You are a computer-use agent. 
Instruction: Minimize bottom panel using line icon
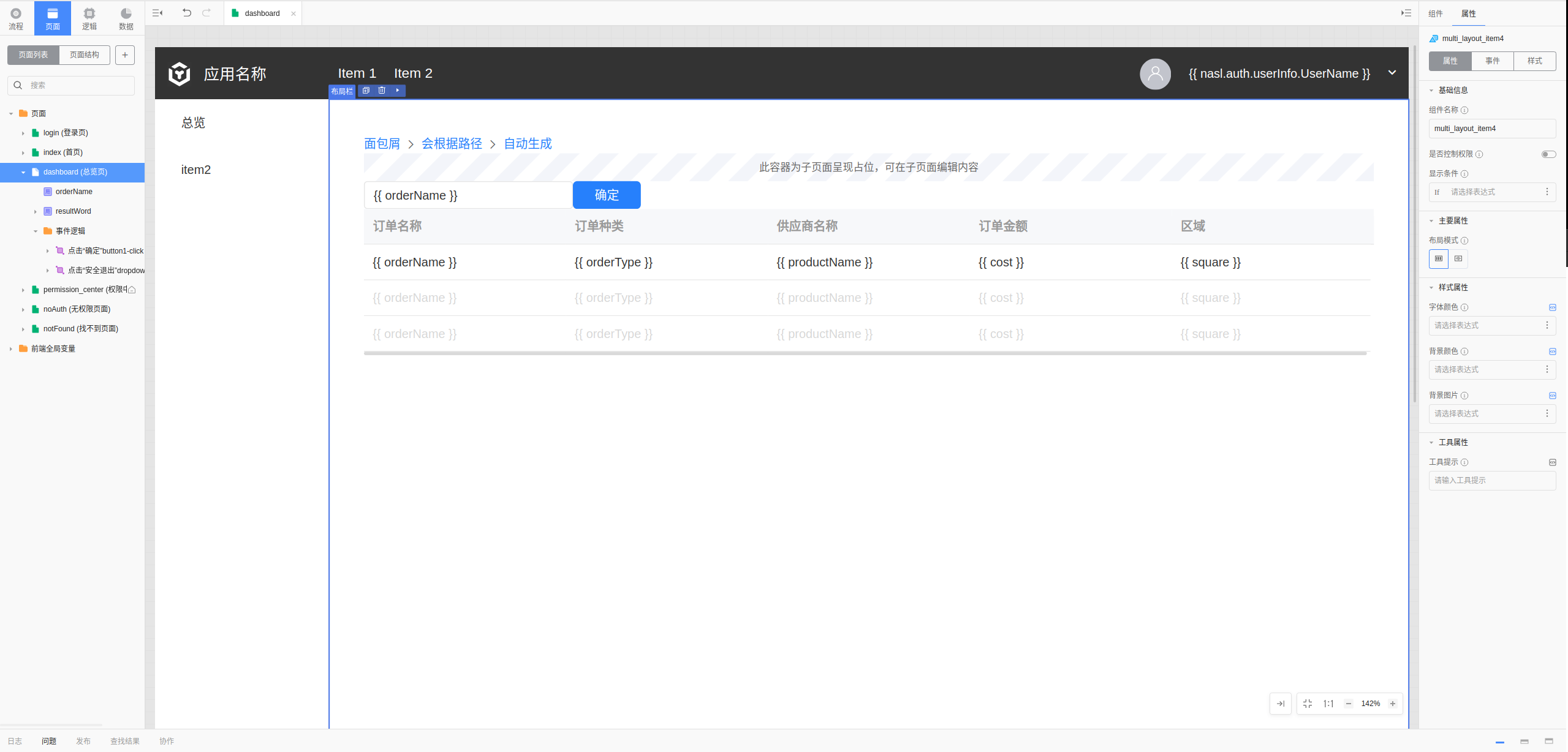[1500, 742]
